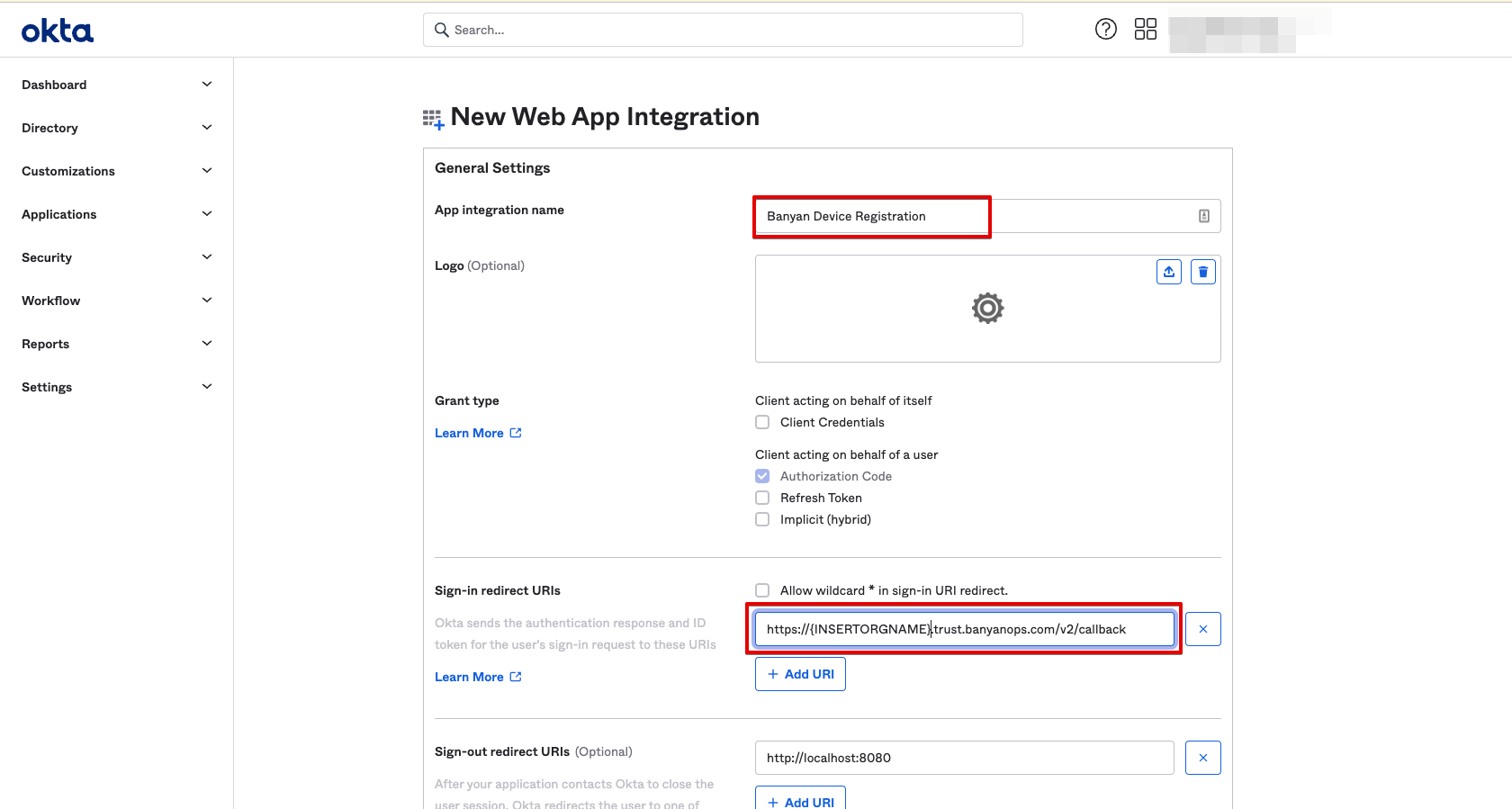This screenshot has height=809, width=1512.
Task: Toggle the Implicit (hybrid) checkbox
Action: pos(762,519)
